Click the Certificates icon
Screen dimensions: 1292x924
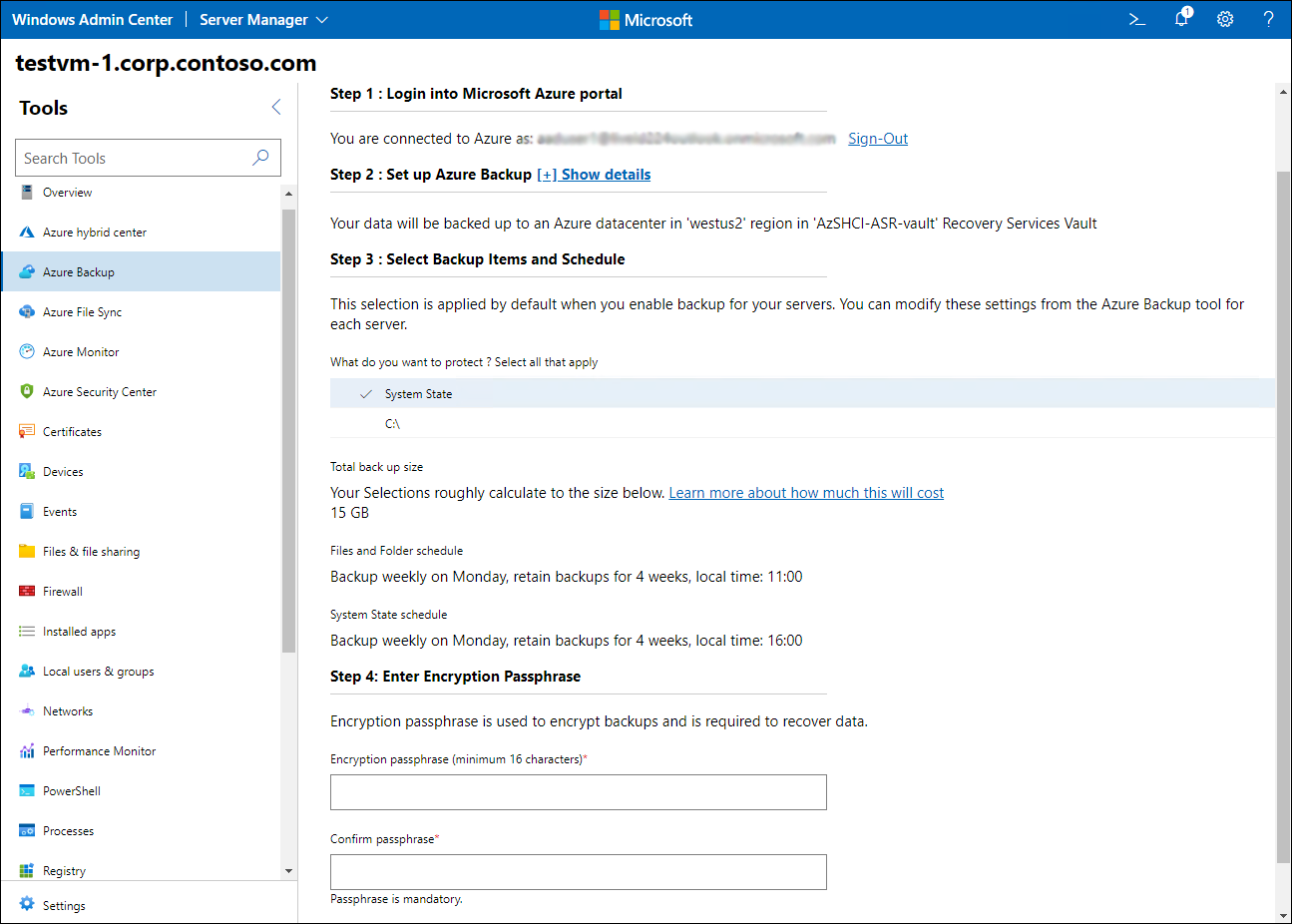[x=27, y=432]
